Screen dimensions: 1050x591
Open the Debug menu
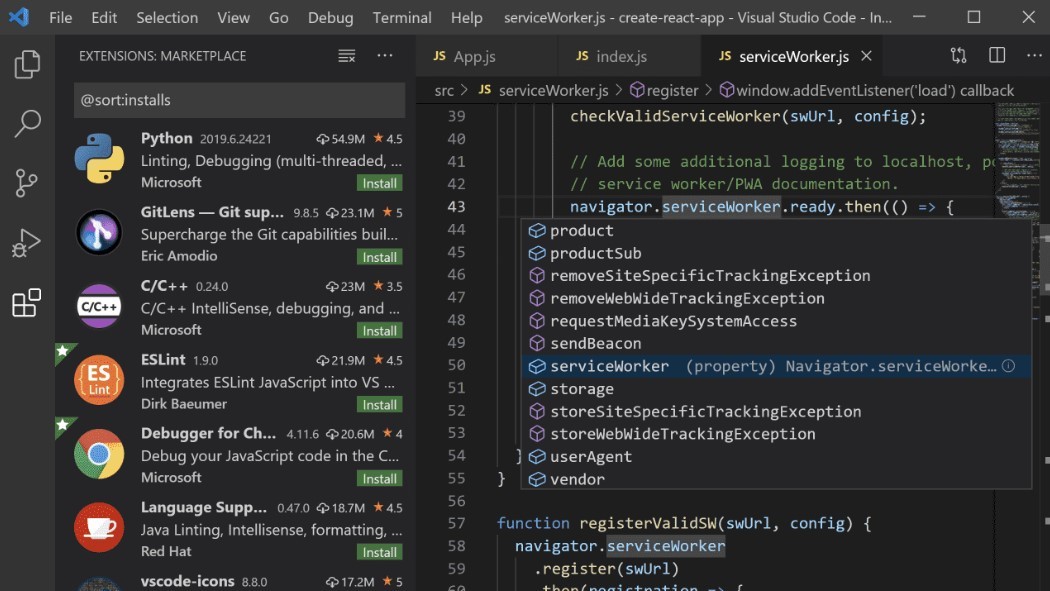coord(330,17)
